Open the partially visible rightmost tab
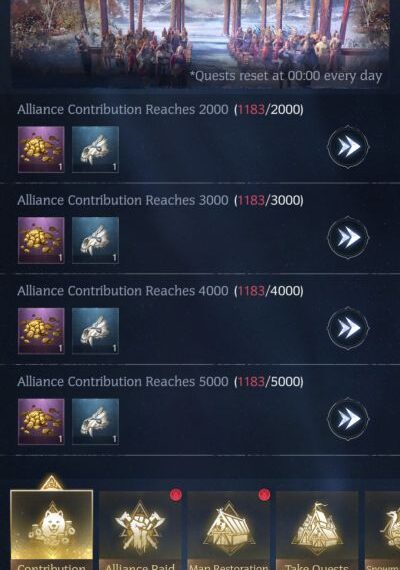Screen dimensions: 400x570 coord(383,530)
